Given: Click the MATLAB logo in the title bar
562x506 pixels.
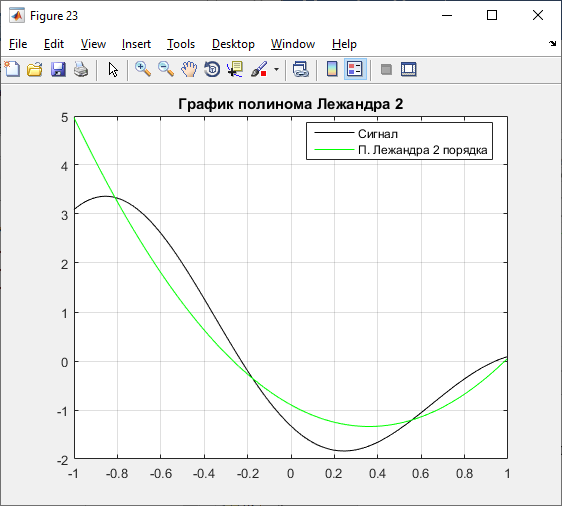Looking at the screenshot, I should (17, 15).
